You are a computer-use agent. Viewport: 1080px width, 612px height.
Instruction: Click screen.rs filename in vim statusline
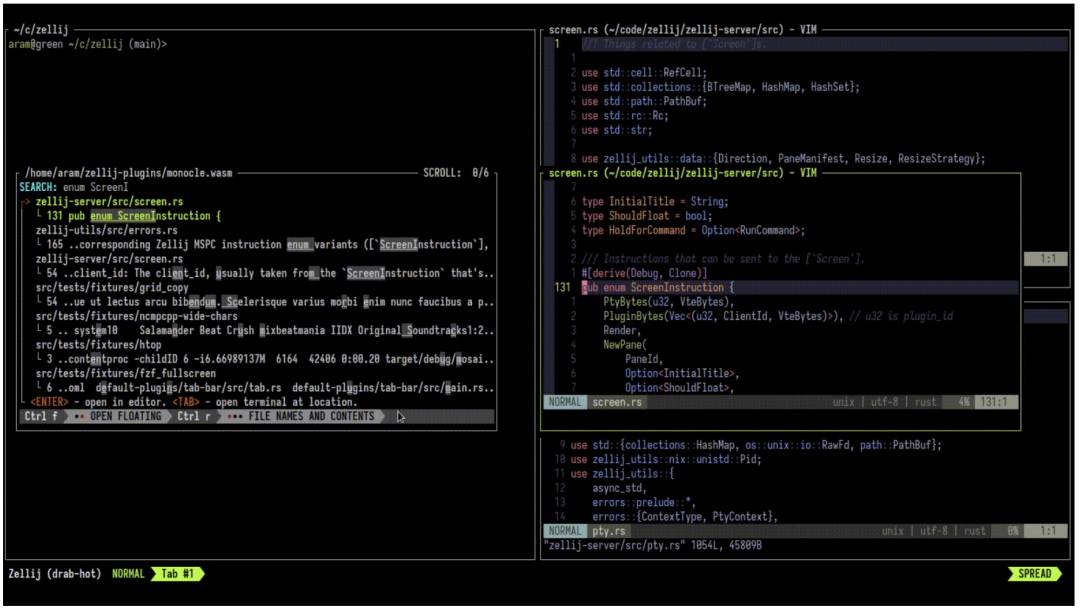(x=617, y=403)
